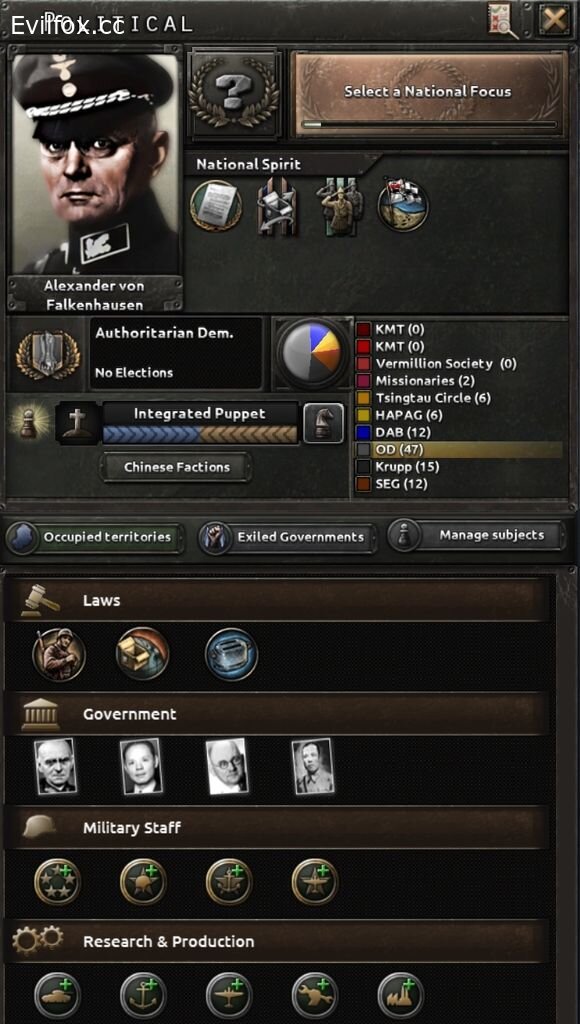Screen dimensions: 580x1024
Task: Open the trade law crate icon
Action: [x=142, y=654]
